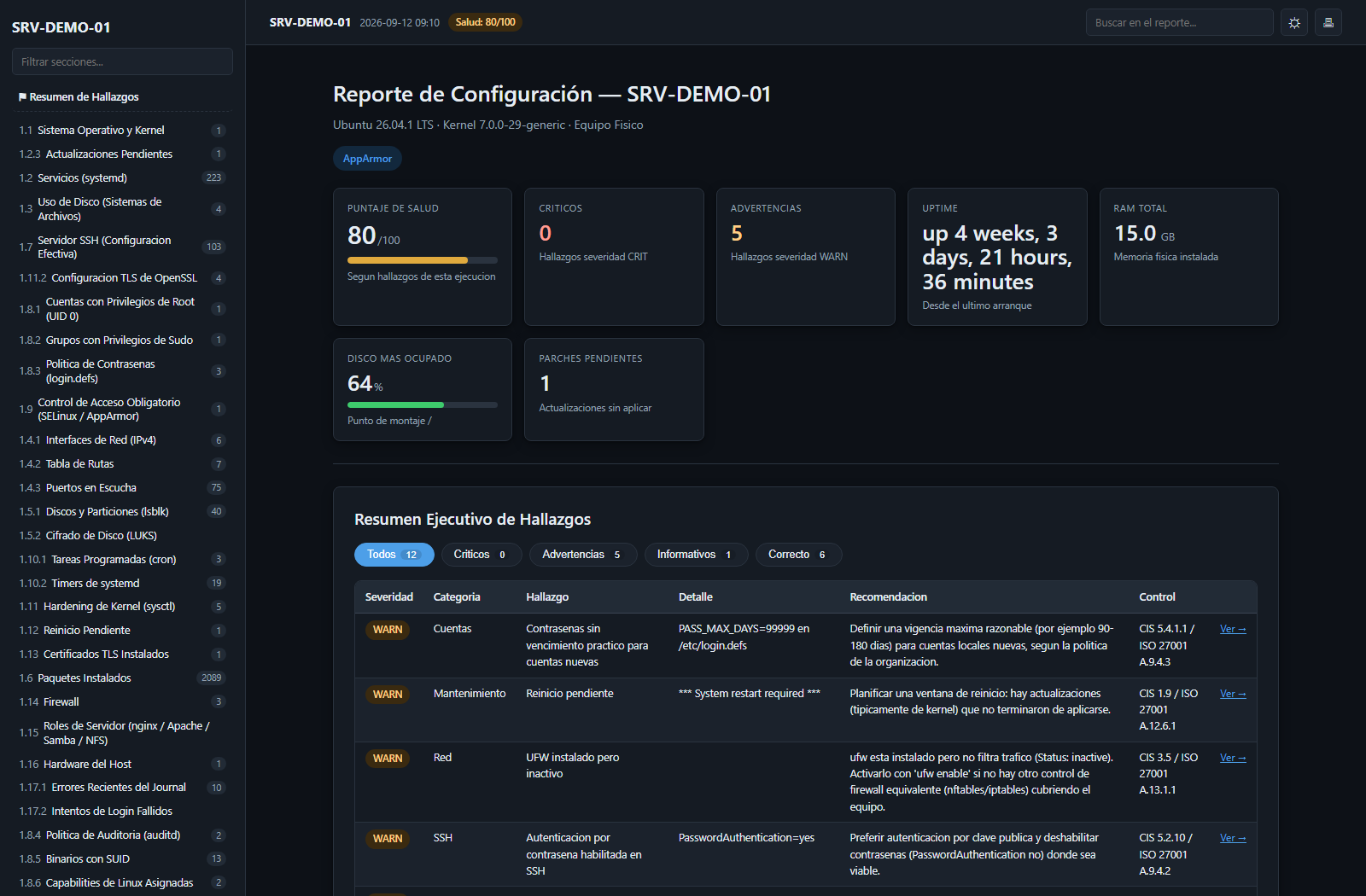Go to Sistema Operativo y Kernel section
Viewport: 1366px width, 896px height.
pos(122,131)
